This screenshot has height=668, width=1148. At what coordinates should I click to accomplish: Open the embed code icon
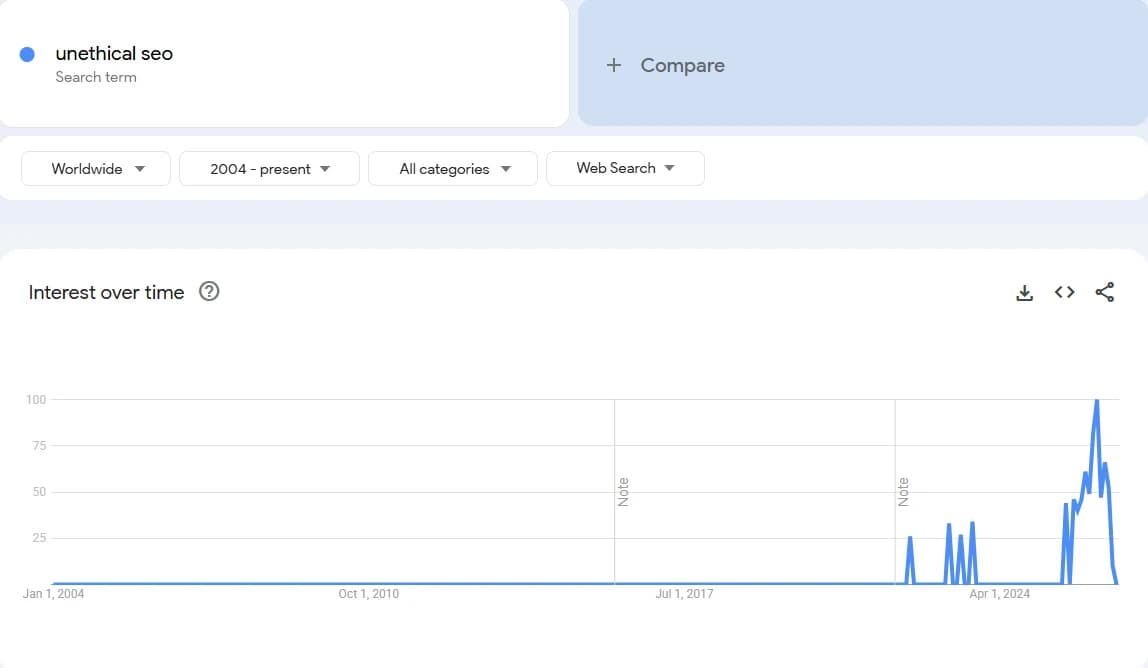[x=1065, y=292]
